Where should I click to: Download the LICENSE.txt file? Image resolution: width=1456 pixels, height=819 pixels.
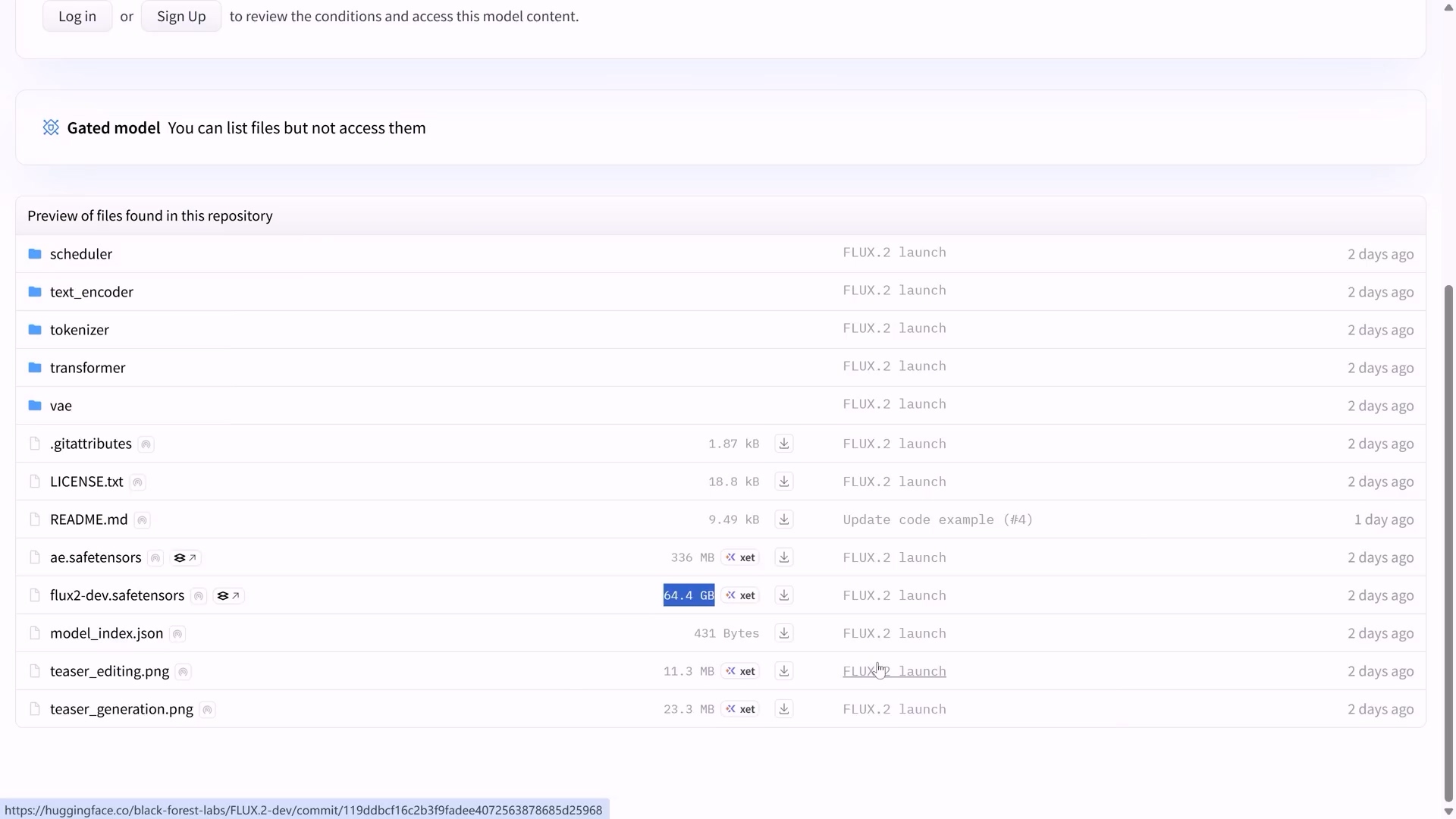pos(784,482)
